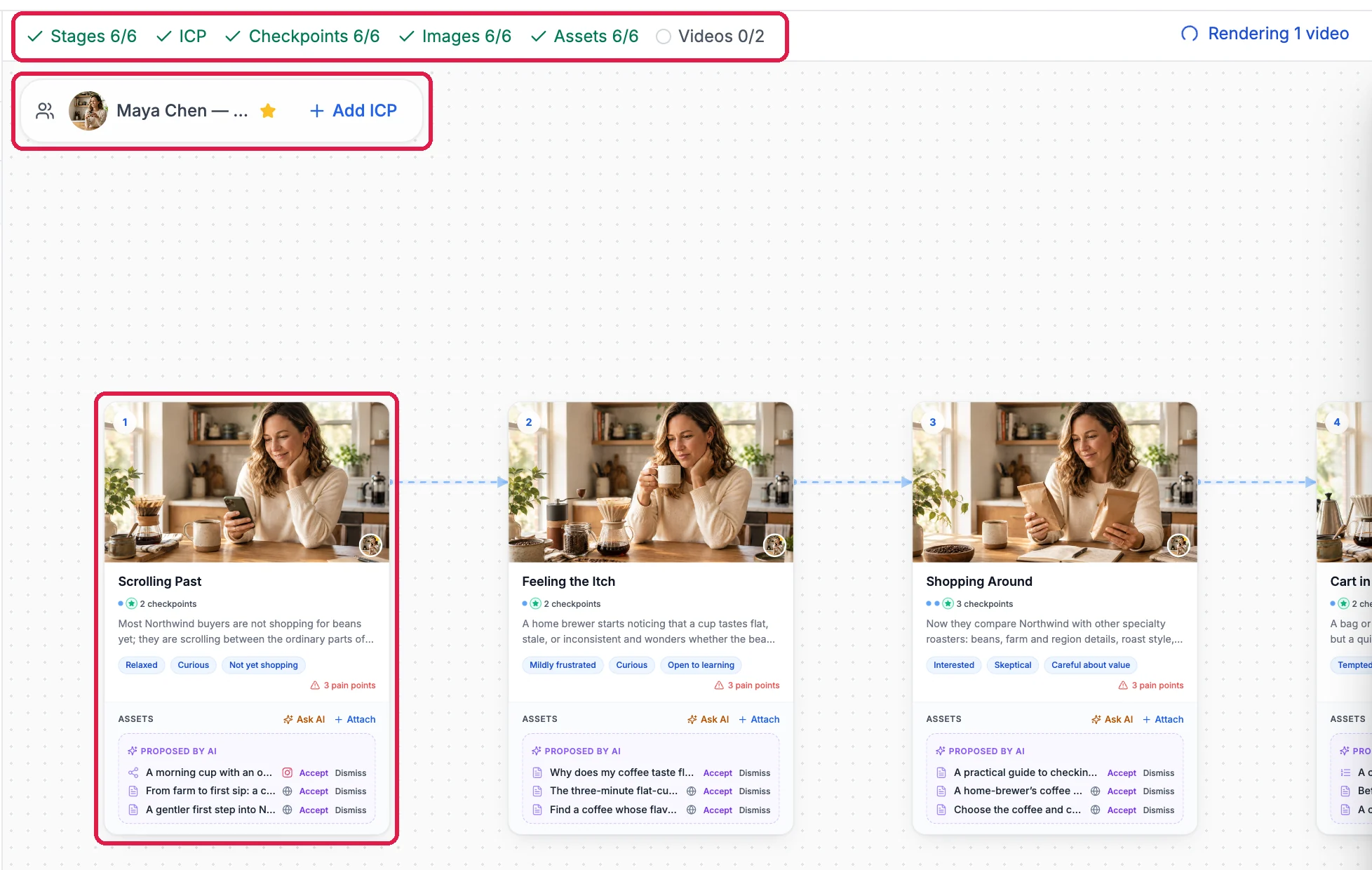Click the Videos 0/2 empty circle indicator
The image size is (1372, 870).
664,36
